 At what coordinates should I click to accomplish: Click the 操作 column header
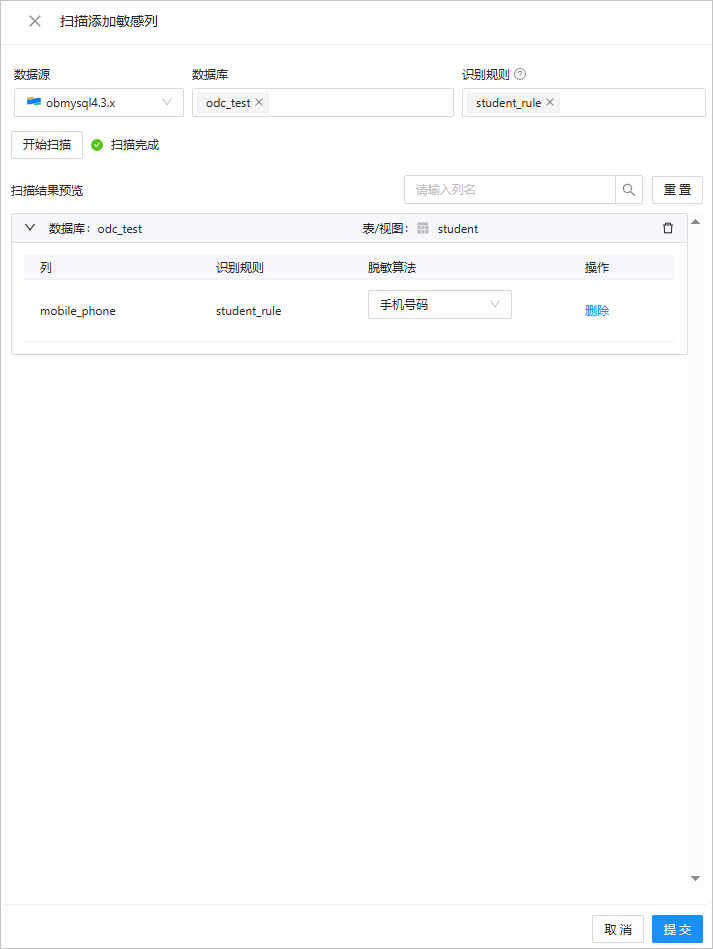[x=597, y=268]
